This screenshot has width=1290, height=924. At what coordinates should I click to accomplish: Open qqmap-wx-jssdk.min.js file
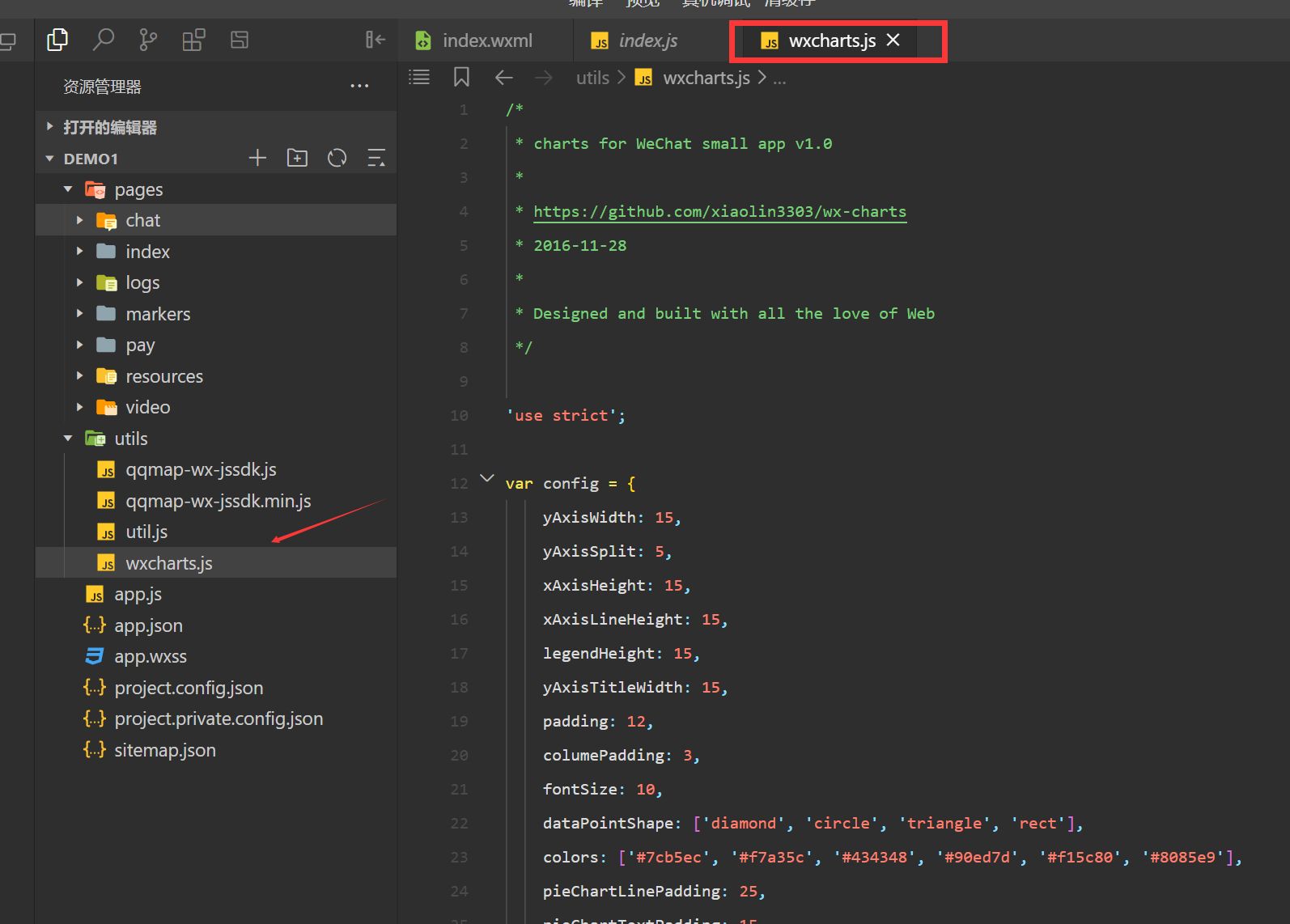pyautogui.click(x=216, y=501)
